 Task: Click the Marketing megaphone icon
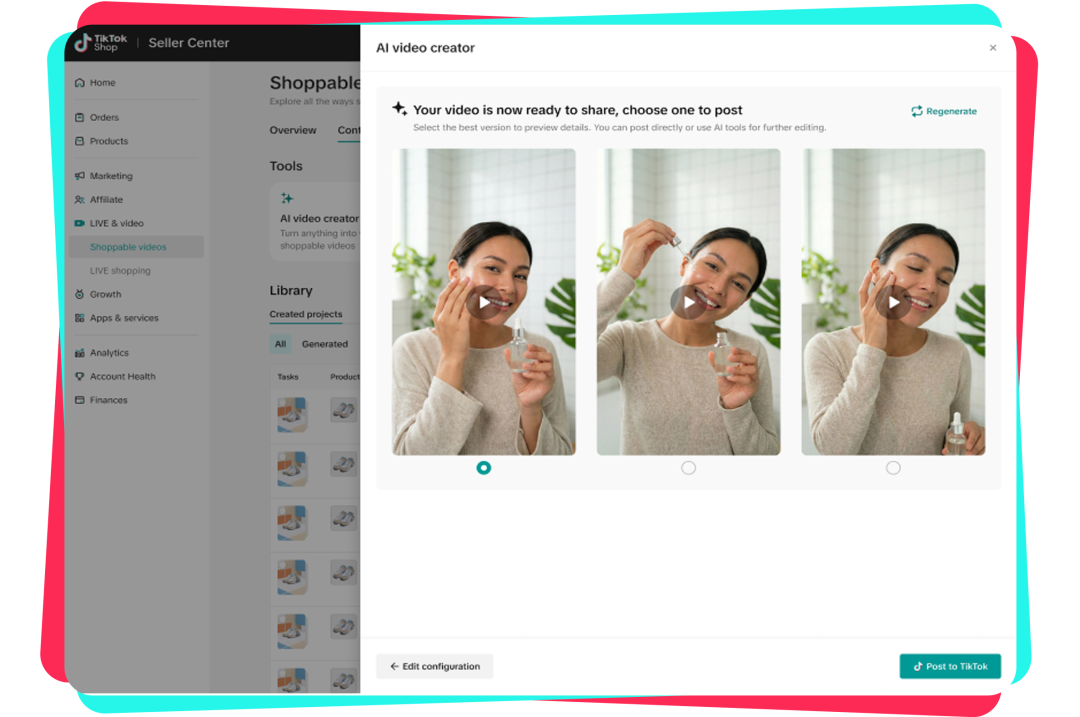pyautogui.click(x=78, y=175)
